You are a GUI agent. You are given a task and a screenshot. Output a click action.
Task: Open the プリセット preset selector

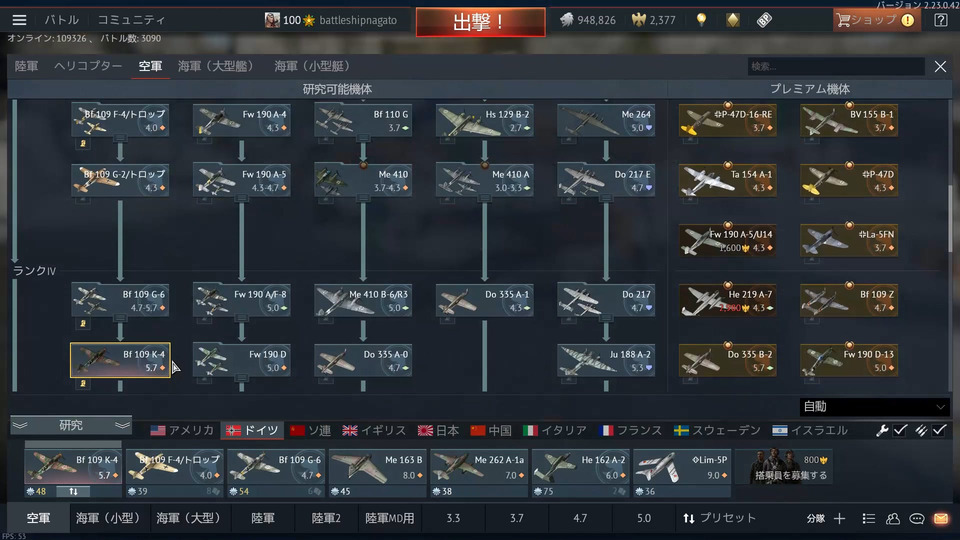click(720, 519)
